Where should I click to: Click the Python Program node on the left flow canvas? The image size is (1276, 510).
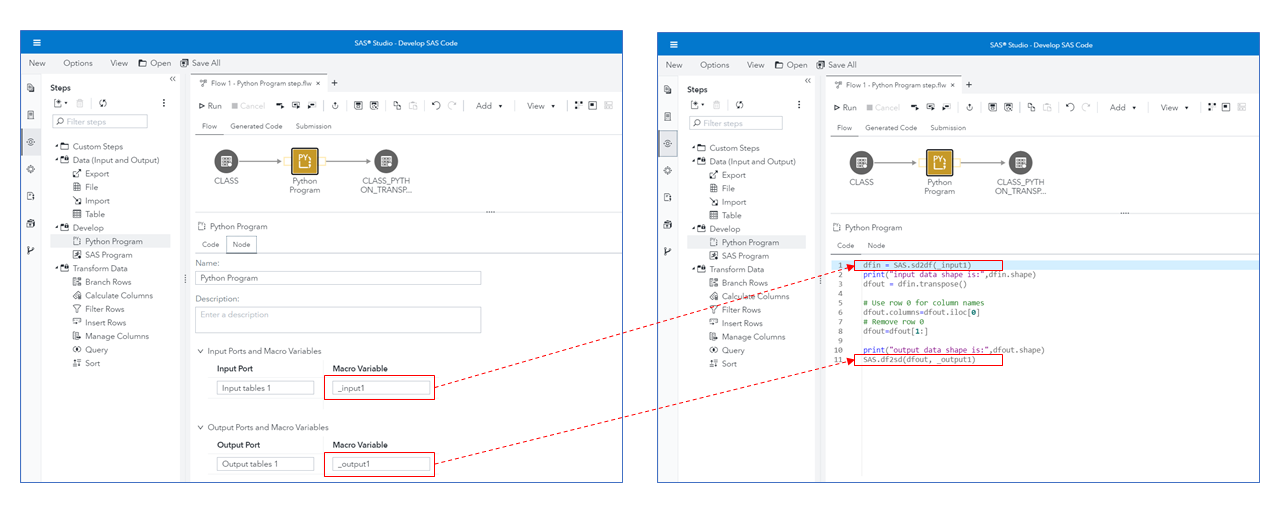[304, 161]
